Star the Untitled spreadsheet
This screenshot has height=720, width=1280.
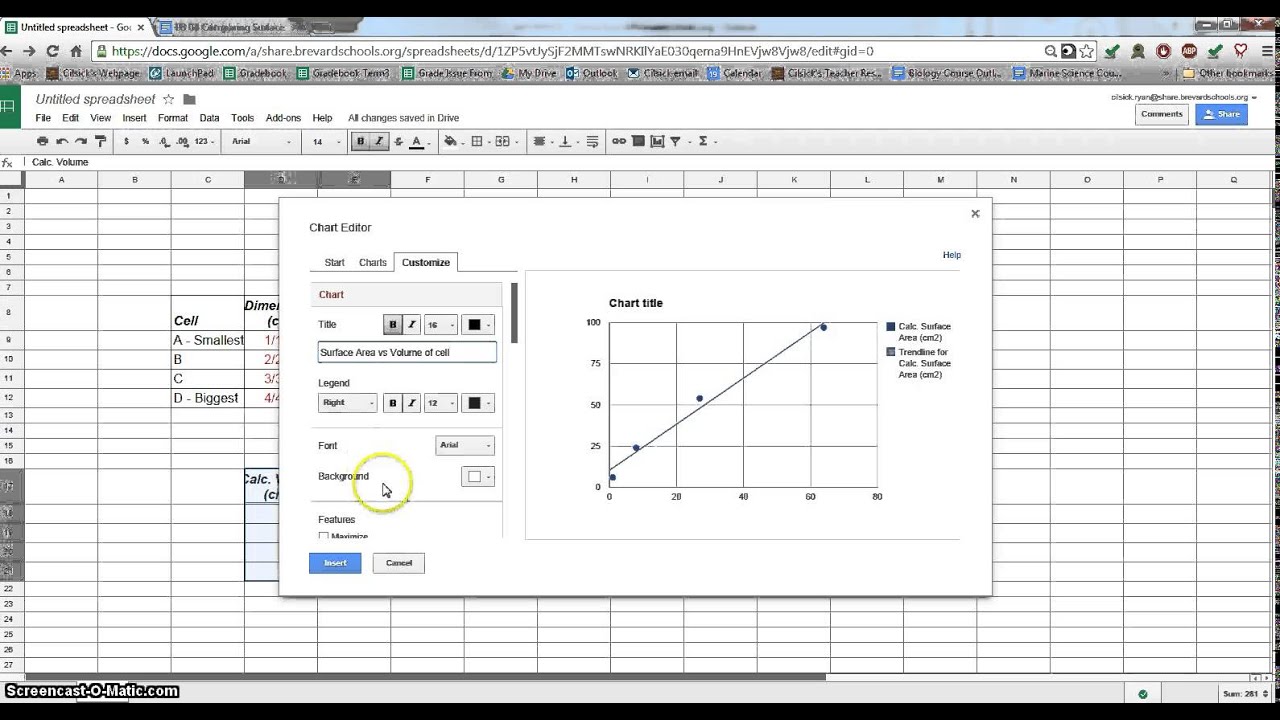(x=169, y=99)
